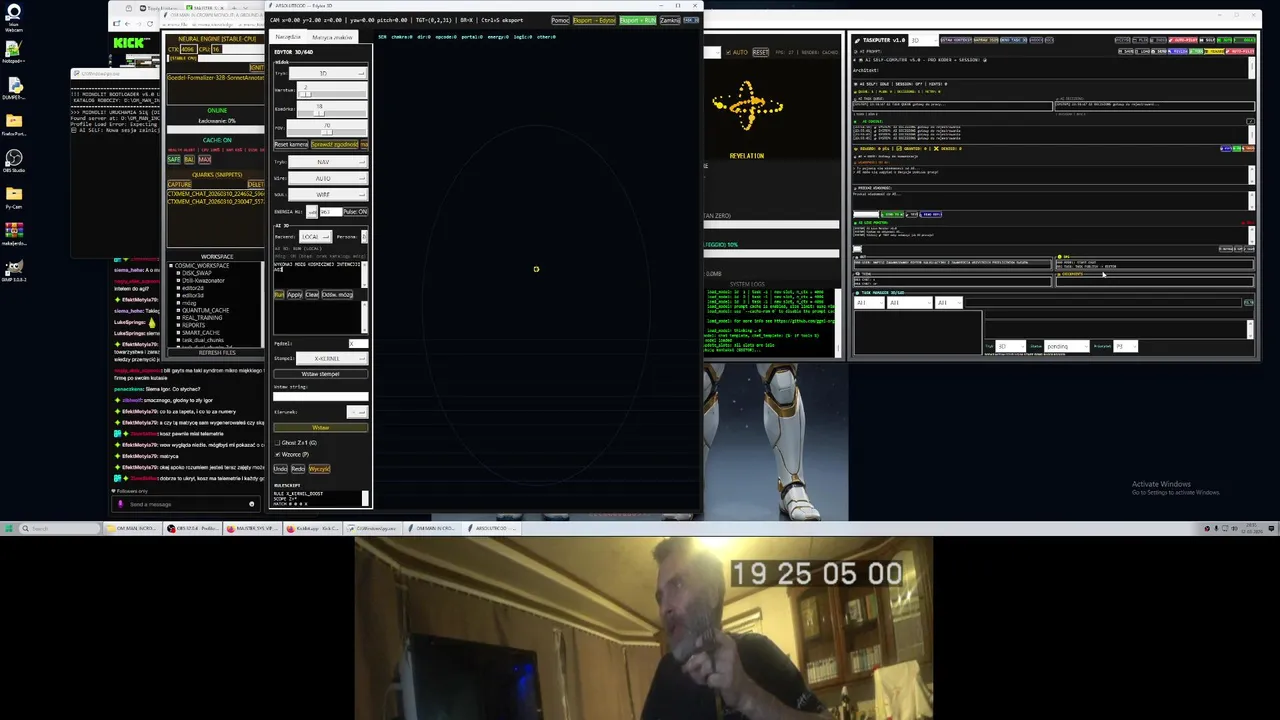The height and width of the screenshot is (720, 1280).
Task: Open the Stempel X-KERNEL dropdown
Action: [x=332, y=358]
